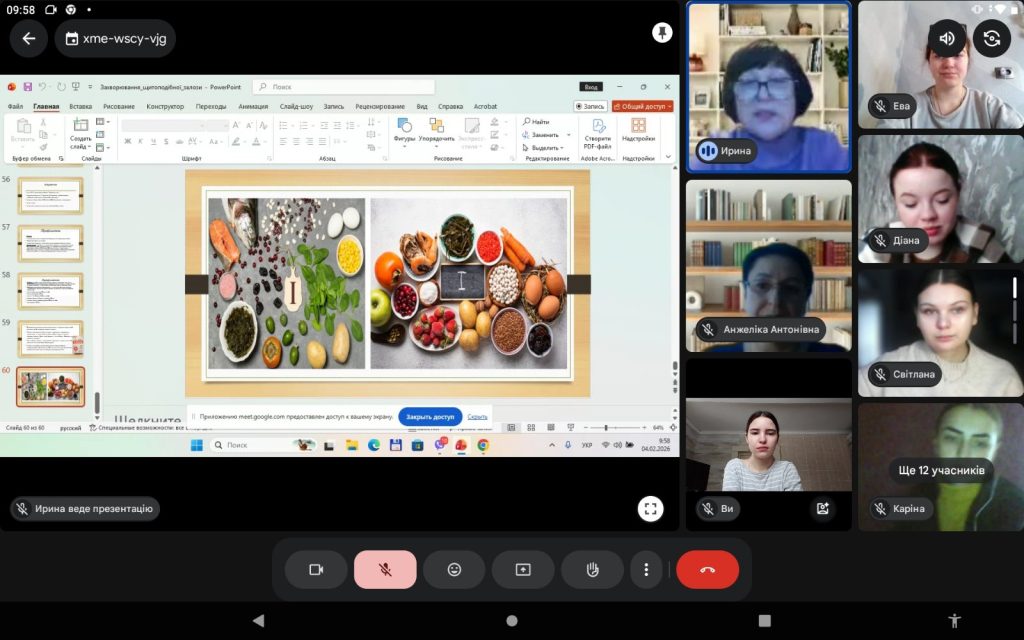Switch the camera view
1024x640 pixels.
tap(992, 39)
